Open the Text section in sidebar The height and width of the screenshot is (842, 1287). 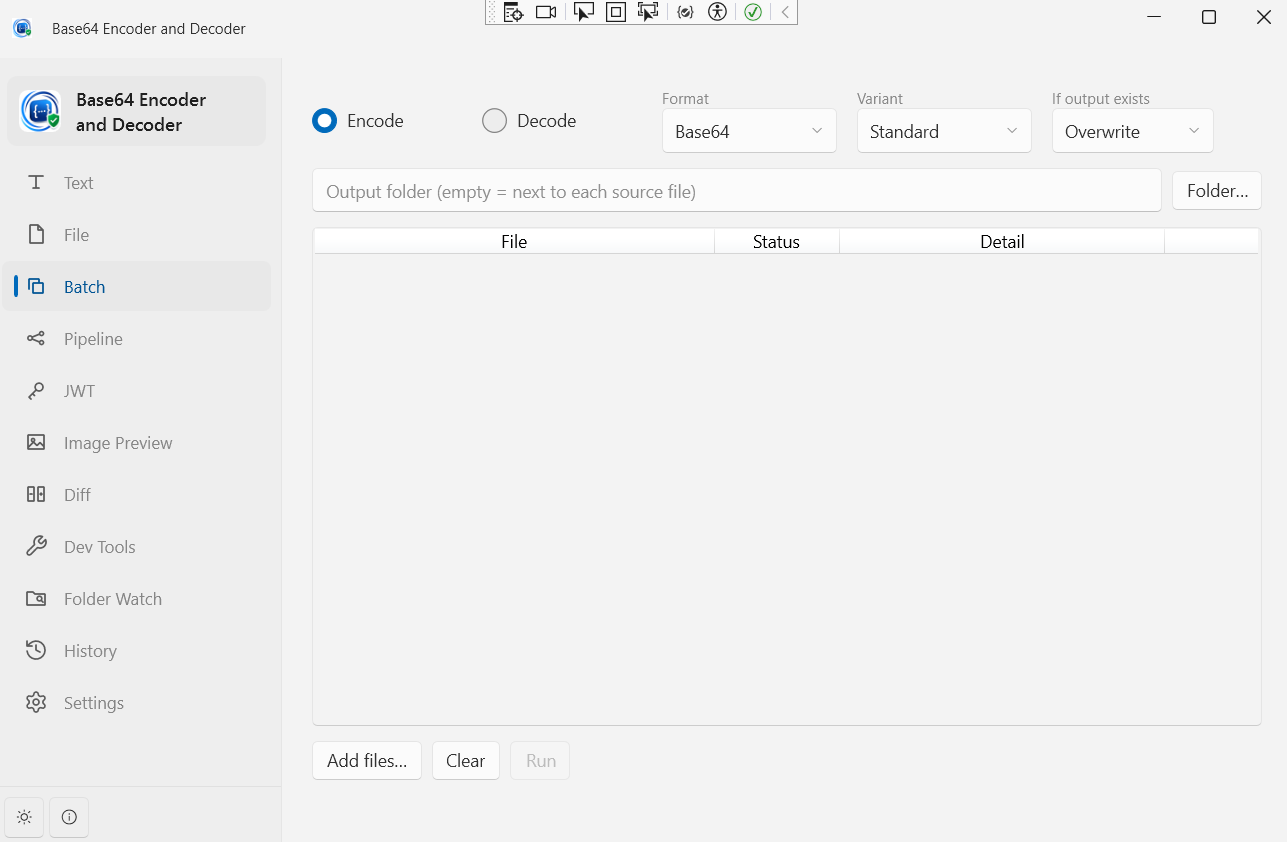pyautogui.click(x=136, y=183)
